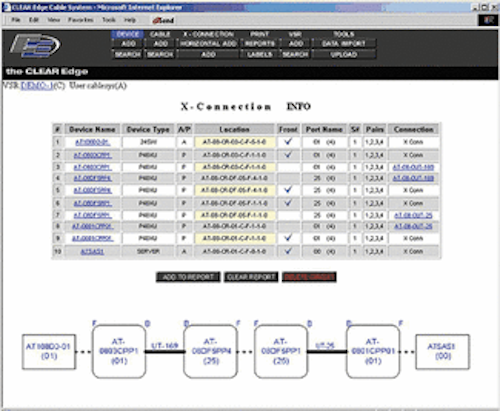Click the red DELETE CIRCUIT button
Screen dimensions: 500x411
[309, 277]
